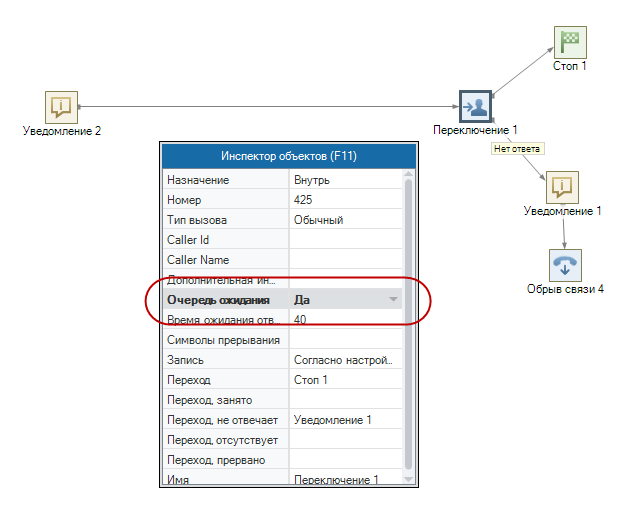Click the object inspector vertical scrollbar
Viewport: 638px width, 508px height.
pyautogui.click(x=408, y=320)
